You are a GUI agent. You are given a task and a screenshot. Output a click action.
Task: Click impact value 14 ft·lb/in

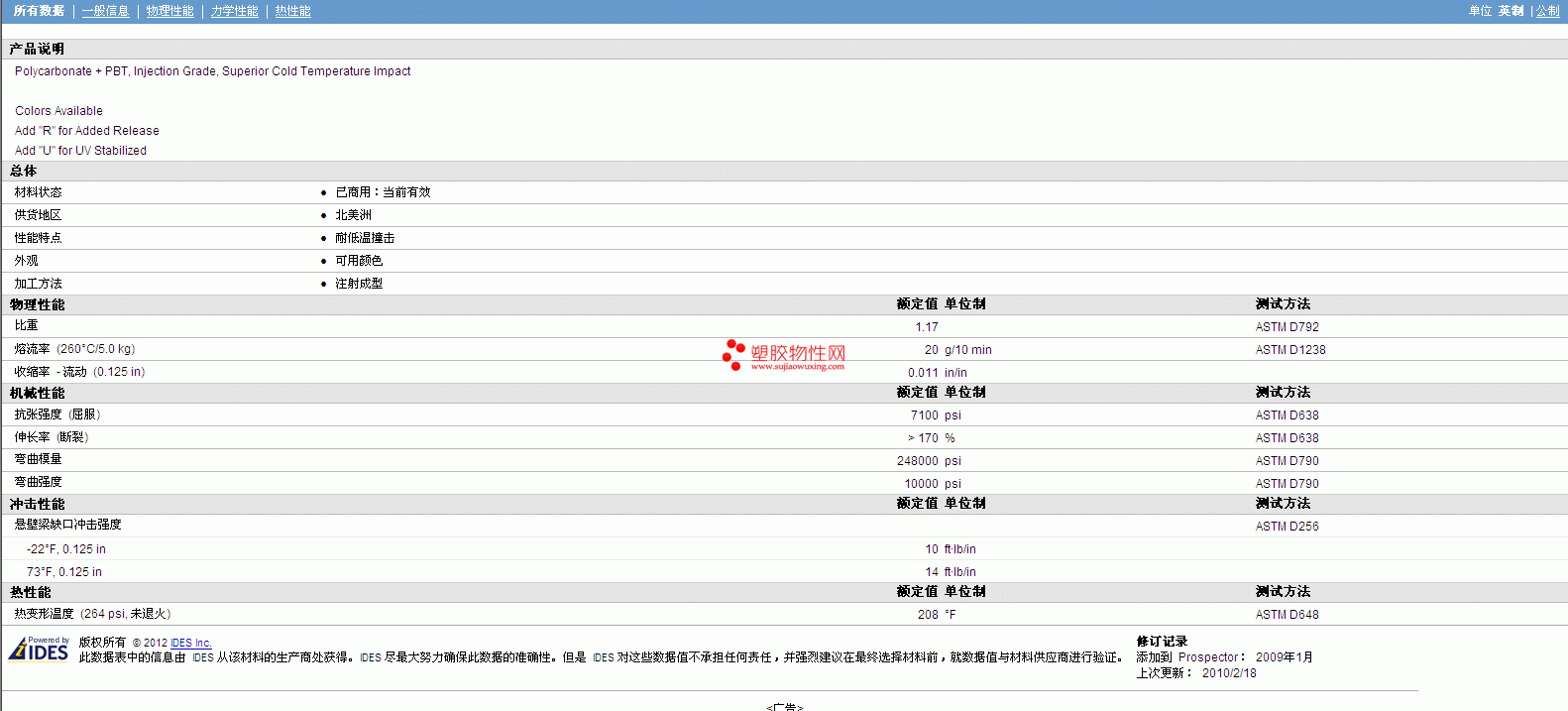point(951,572)
